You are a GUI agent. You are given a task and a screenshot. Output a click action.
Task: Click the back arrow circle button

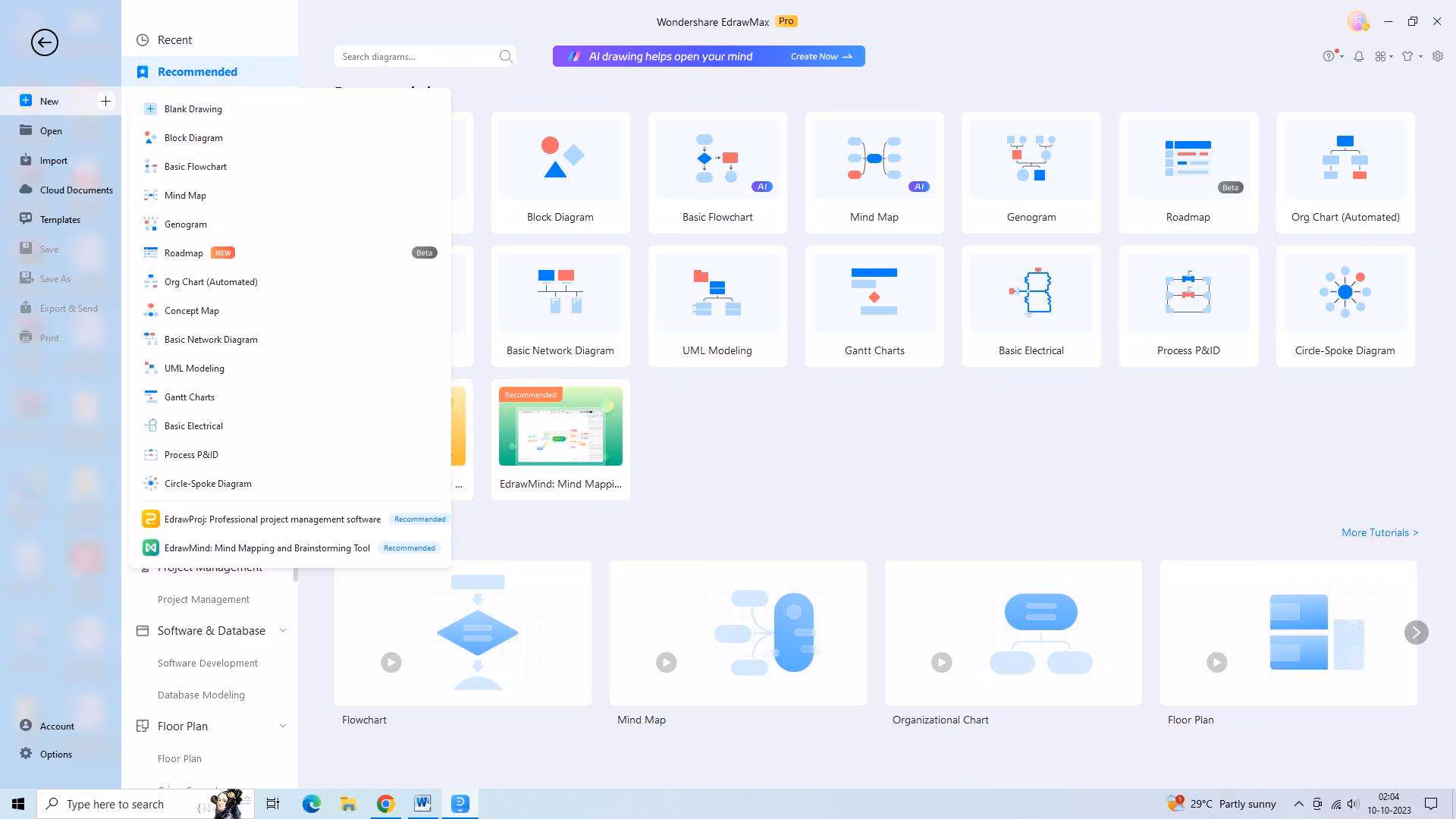click(44, 42)
